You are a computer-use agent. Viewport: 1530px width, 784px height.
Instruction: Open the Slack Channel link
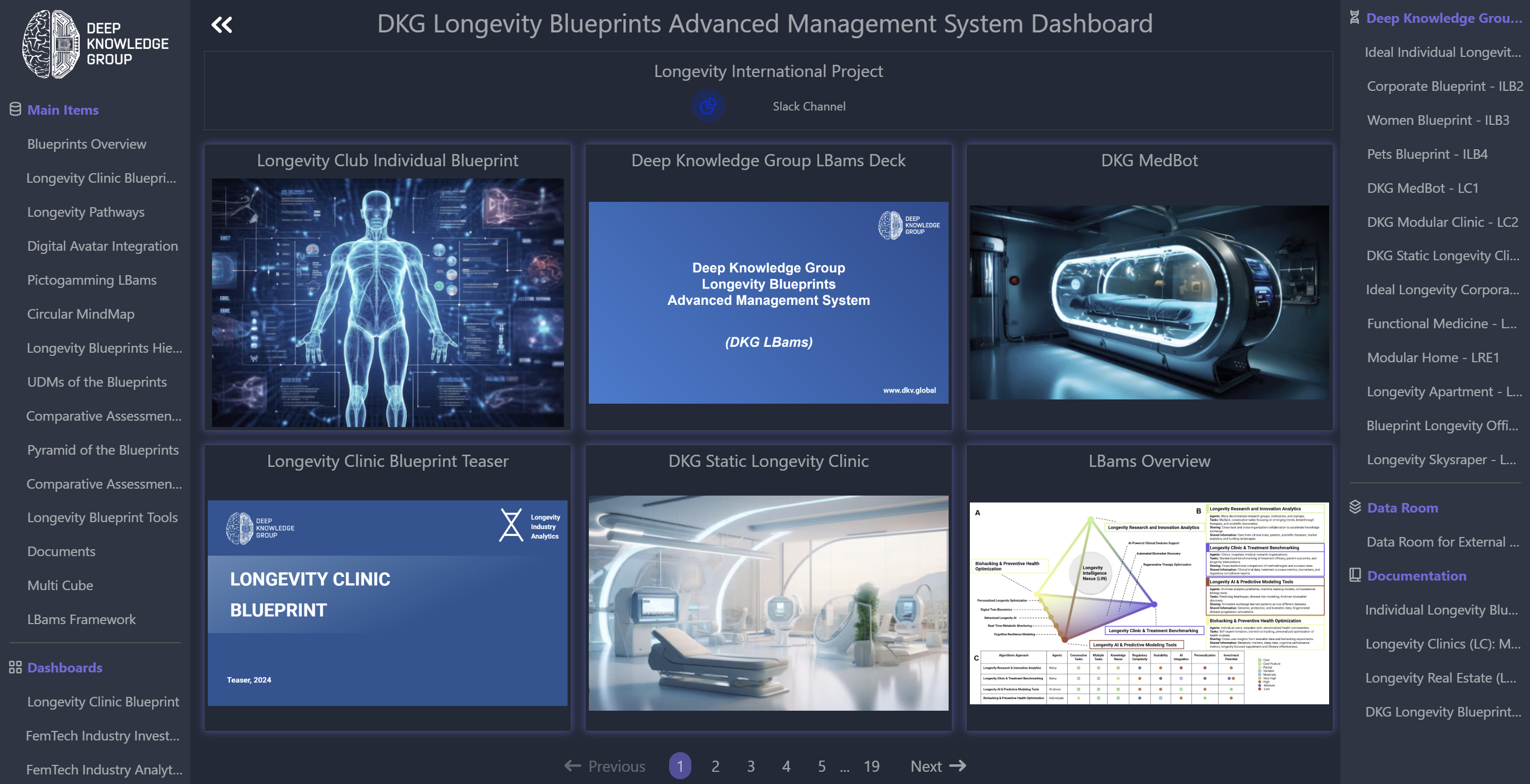pyautogui.click(x=809, y=106)
